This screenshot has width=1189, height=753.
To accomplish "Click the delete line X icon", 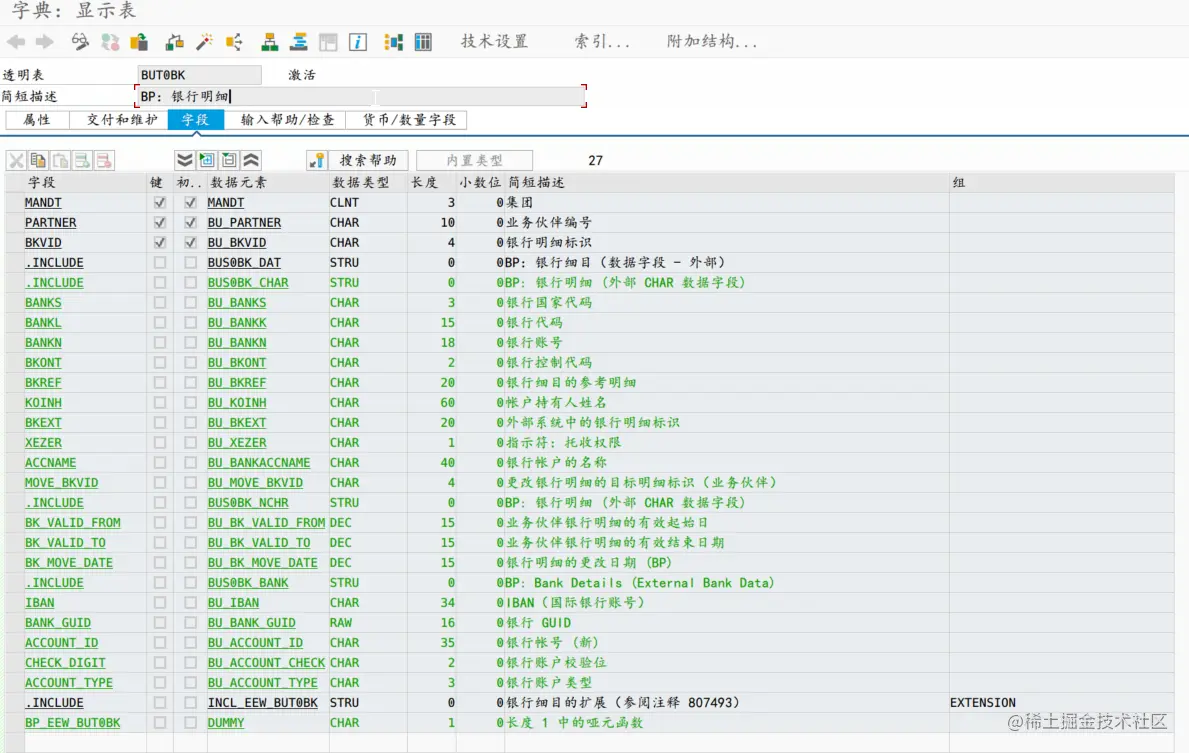I will 14,160.
